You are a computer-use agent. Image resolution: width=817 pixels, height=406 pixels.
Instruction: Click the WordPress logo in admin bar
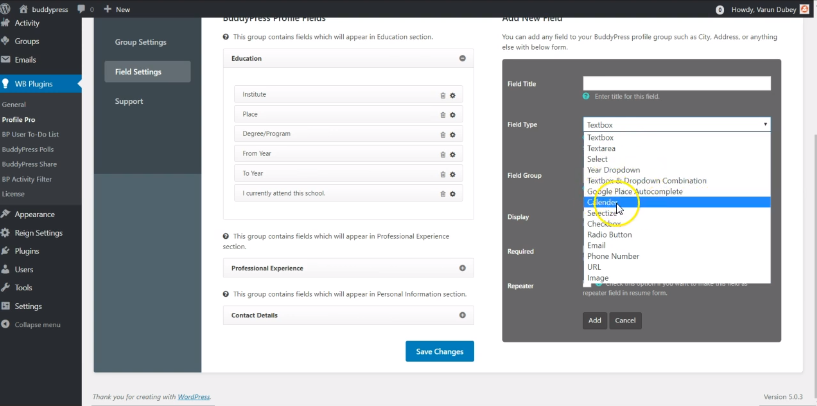coord(6,9)
